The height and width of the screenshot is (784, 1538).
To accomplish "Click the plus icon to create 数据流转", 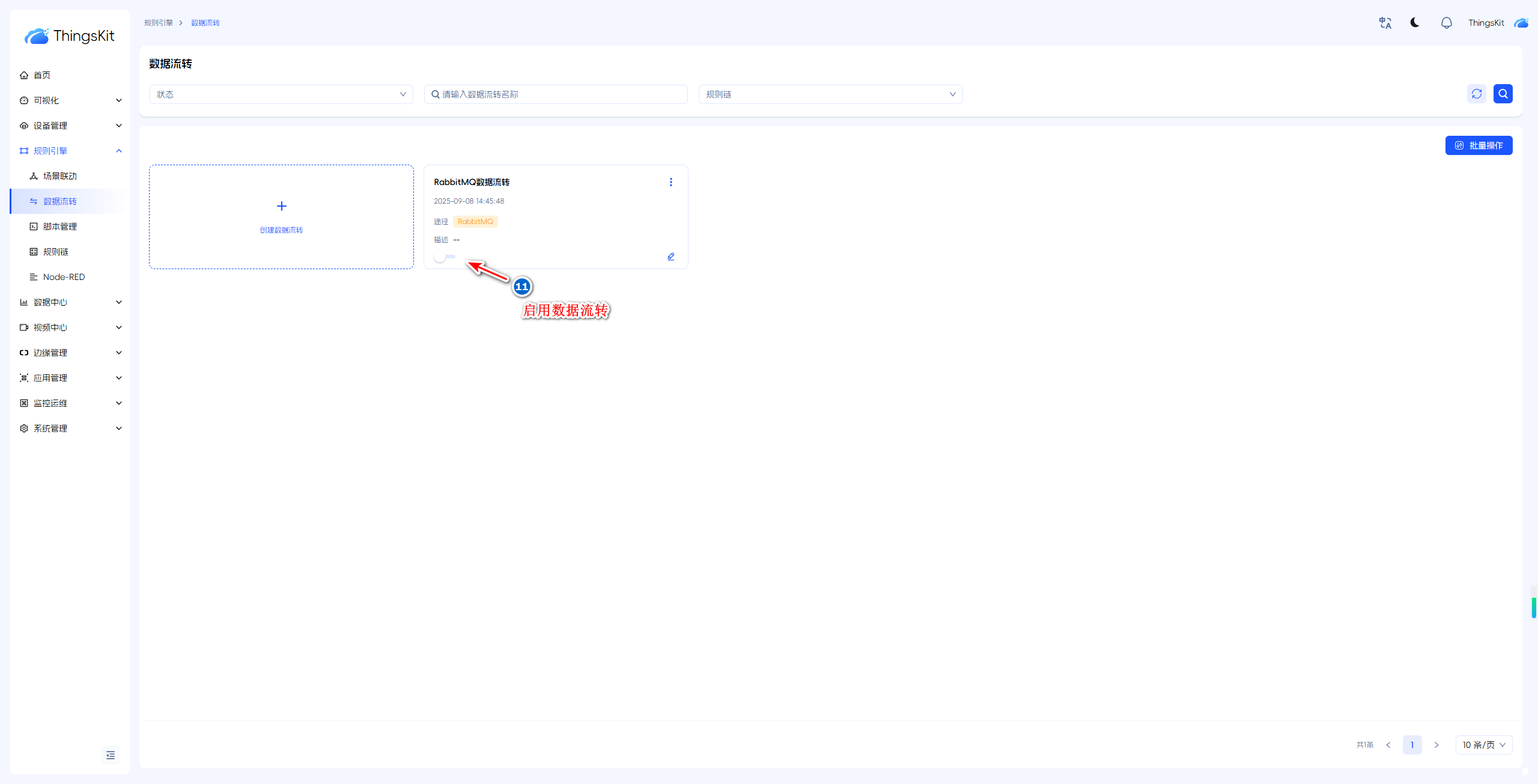I will coord(281,206).
